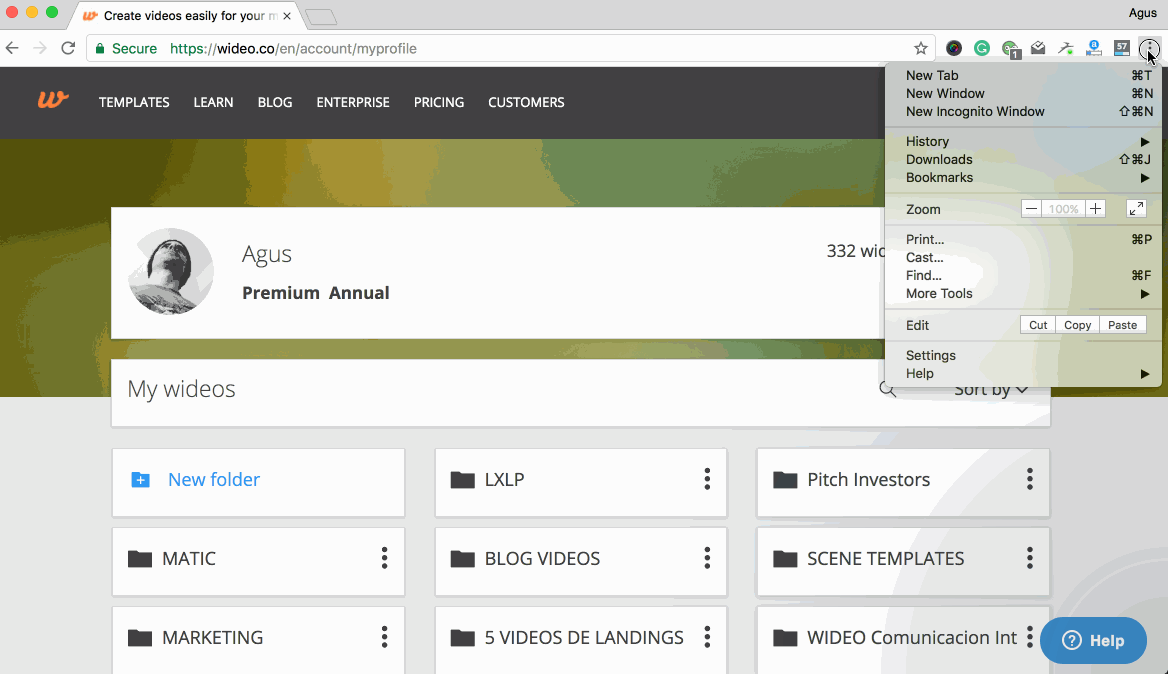Click the Grammarly extension icon
The width and height of the screenshot is (1168, 674).
coord(982,48)
